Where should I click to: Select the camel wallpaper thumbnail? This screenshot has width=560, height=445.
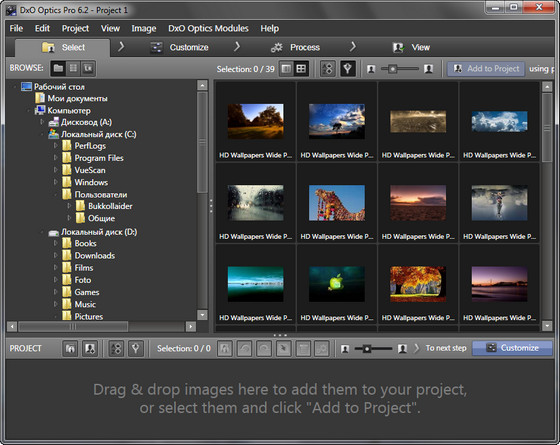(337, 203)
